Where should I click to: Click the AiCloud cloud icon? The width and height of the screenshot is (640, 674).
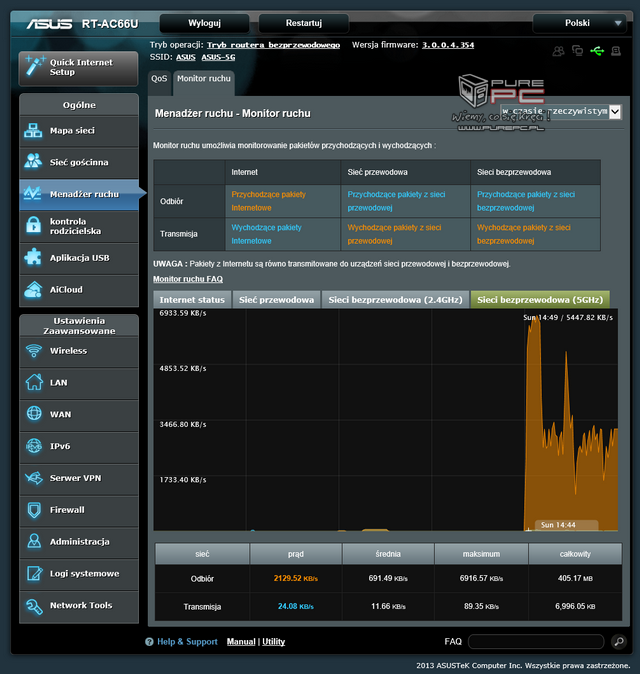point(33,290)
